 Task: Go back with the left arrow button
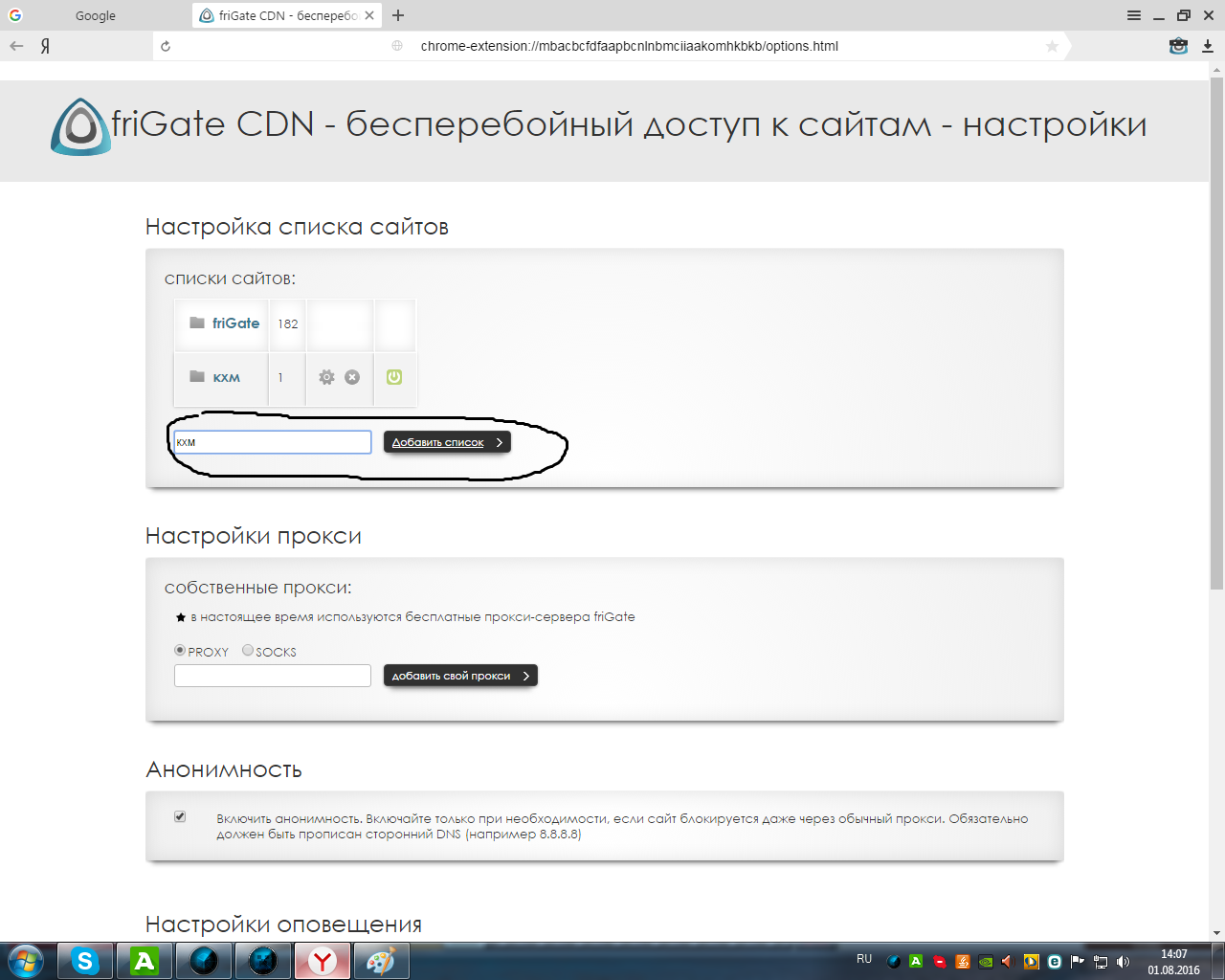point(16,46)
